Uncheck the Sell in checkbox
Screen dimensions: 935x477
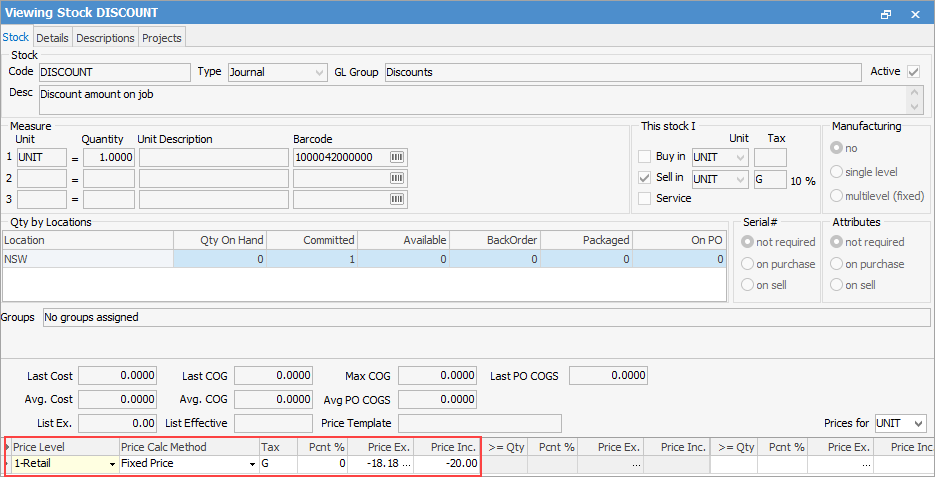pyautogui.click(x=645, y=178)
